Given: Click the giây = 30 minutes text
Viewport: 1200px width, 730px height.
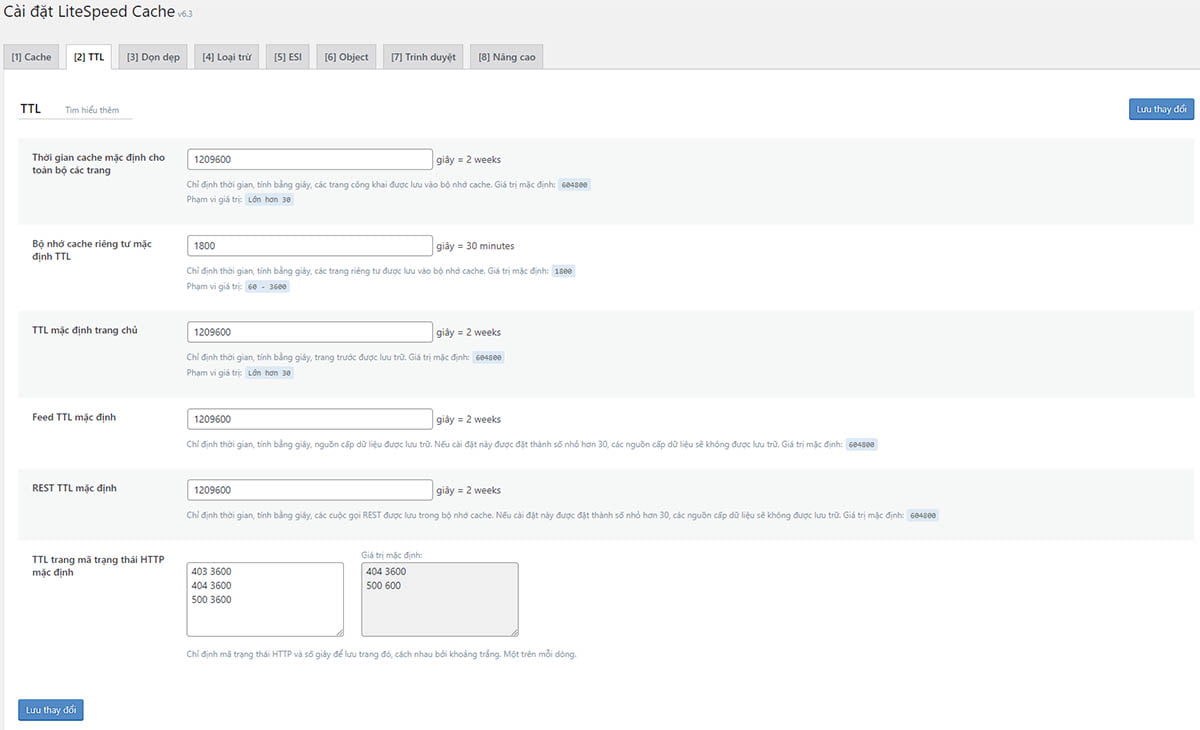Looking at the screenshot, I should pyautogui.click(x=476, y=246).
